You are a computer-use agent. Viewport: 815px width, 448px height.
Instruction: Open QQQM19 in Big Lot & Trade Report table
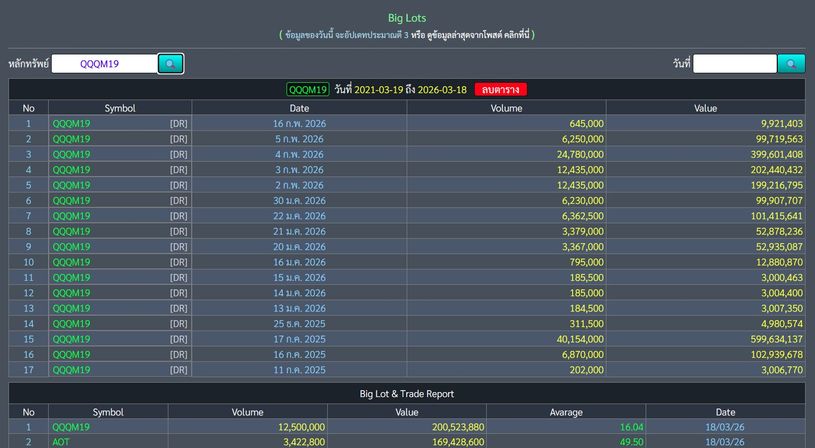[72, 427]
